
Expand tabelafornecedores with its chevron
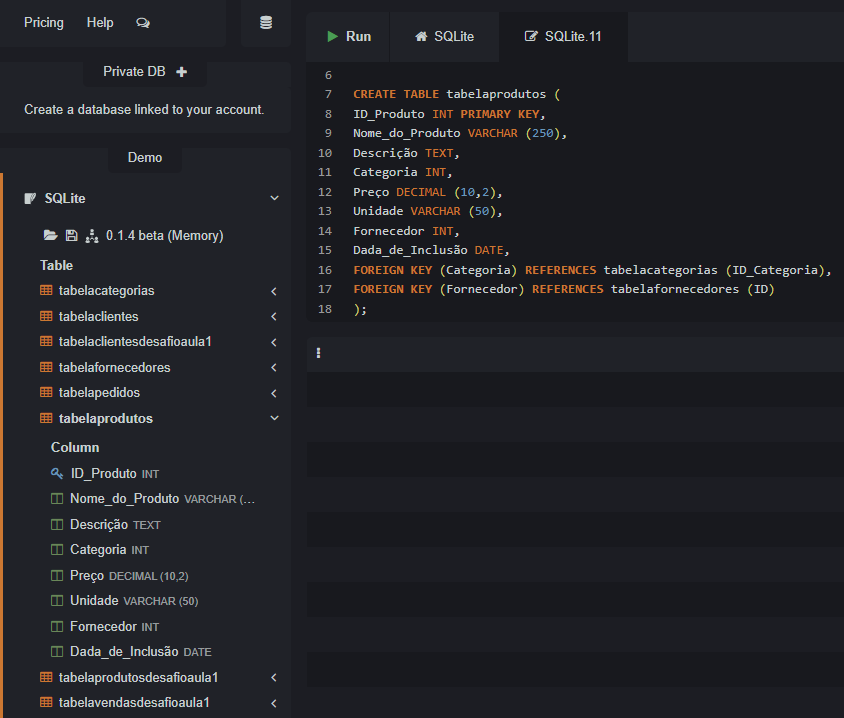[274, 368]
